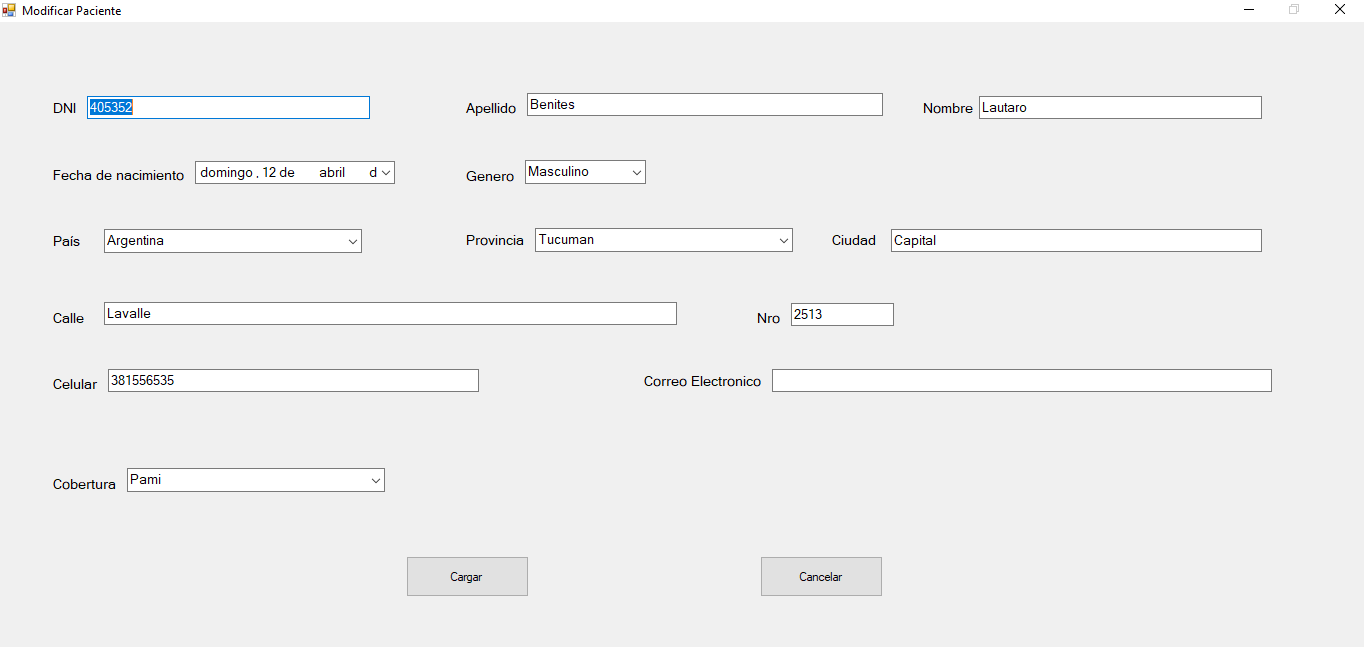The width and height of the screenshot is (1364, 647).
Task: Click the DNI input field
Action: tap(228, 108)
